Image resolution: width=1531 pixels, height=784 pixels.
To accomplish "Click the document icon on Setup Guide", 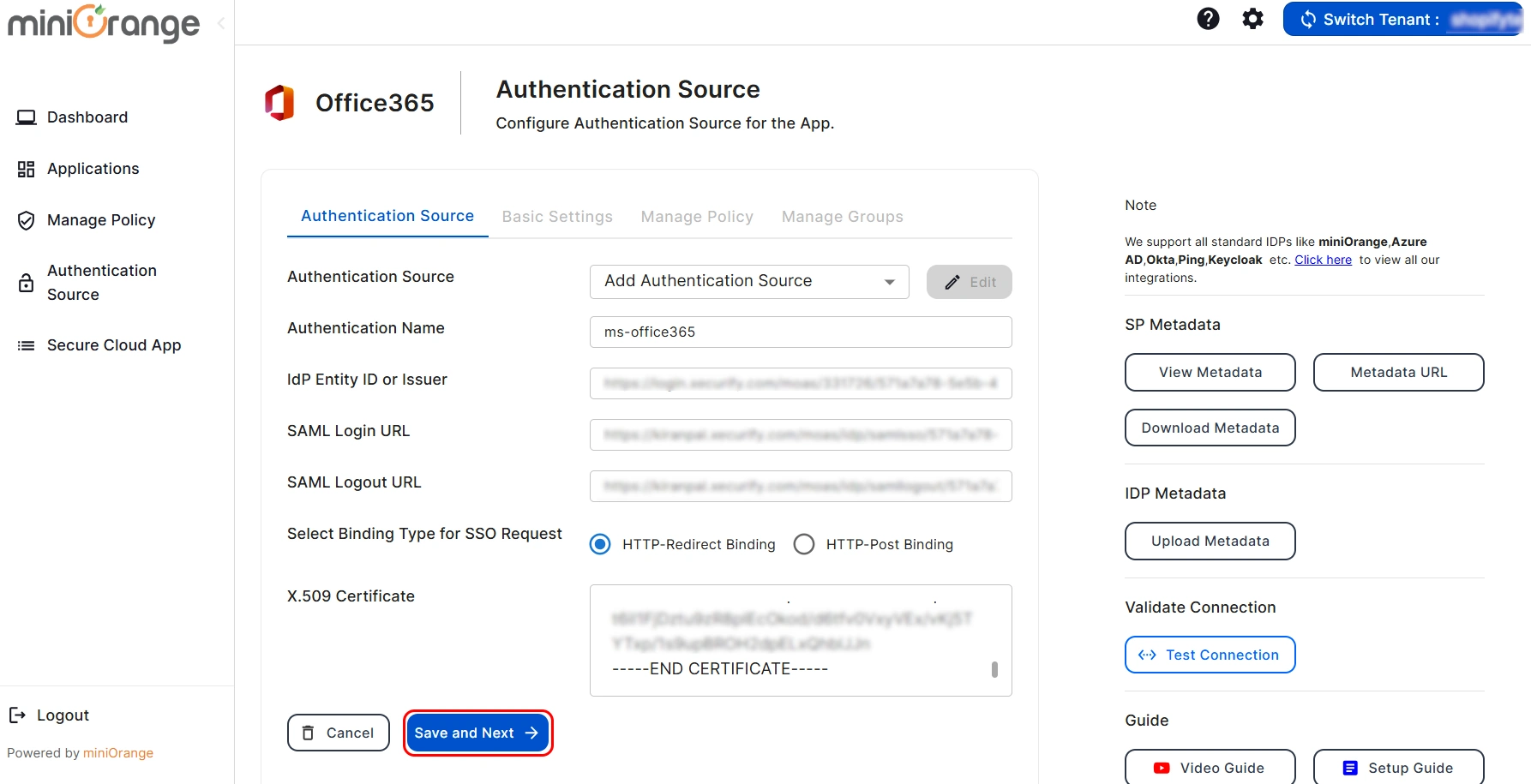I will click(x=1350, y=768).
